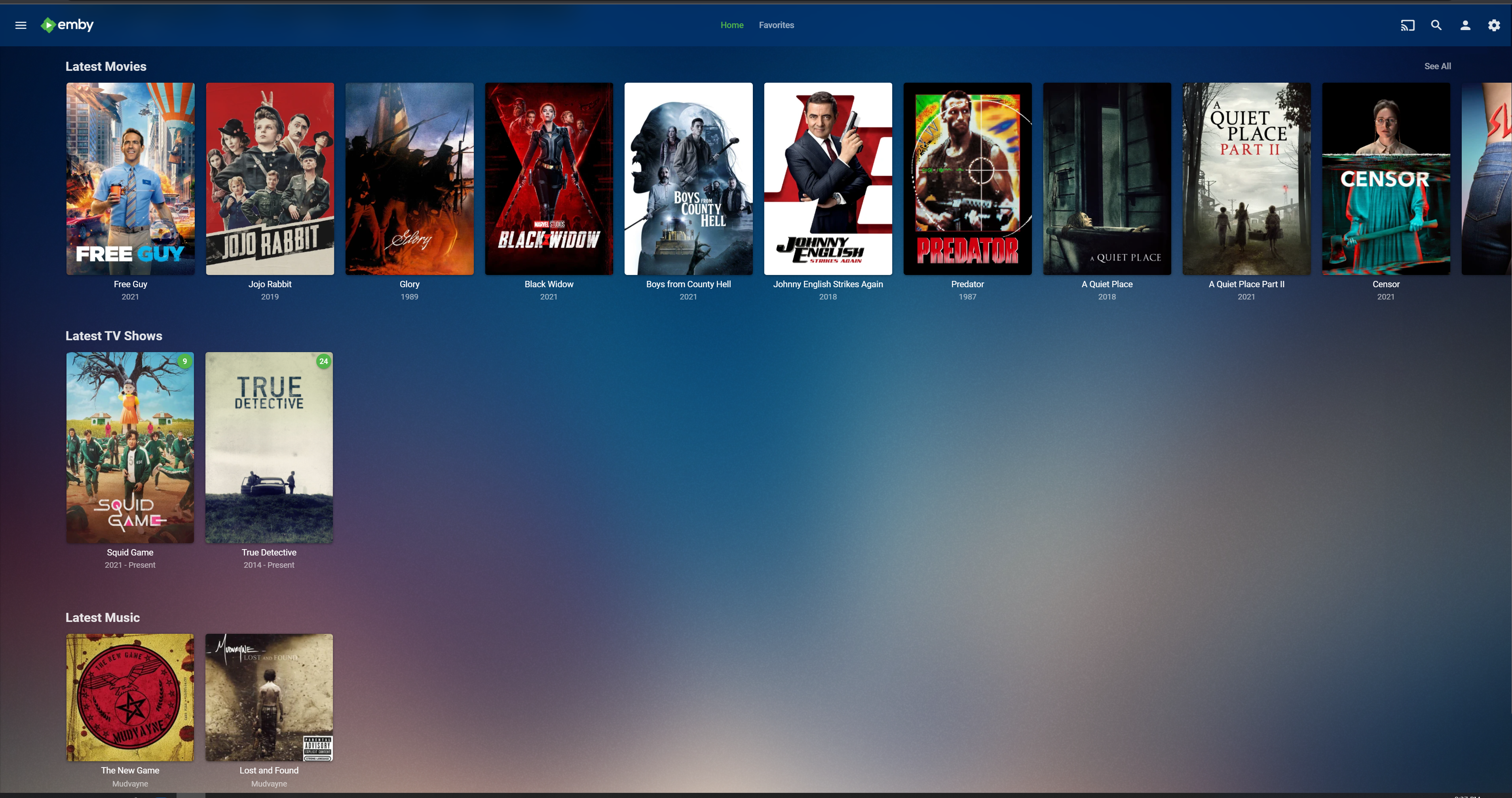Click the Mudvayne artist under Lost and Found
Image resolution: width=1512 pixels, height=798 pixels.
click(x=269, y=784)
